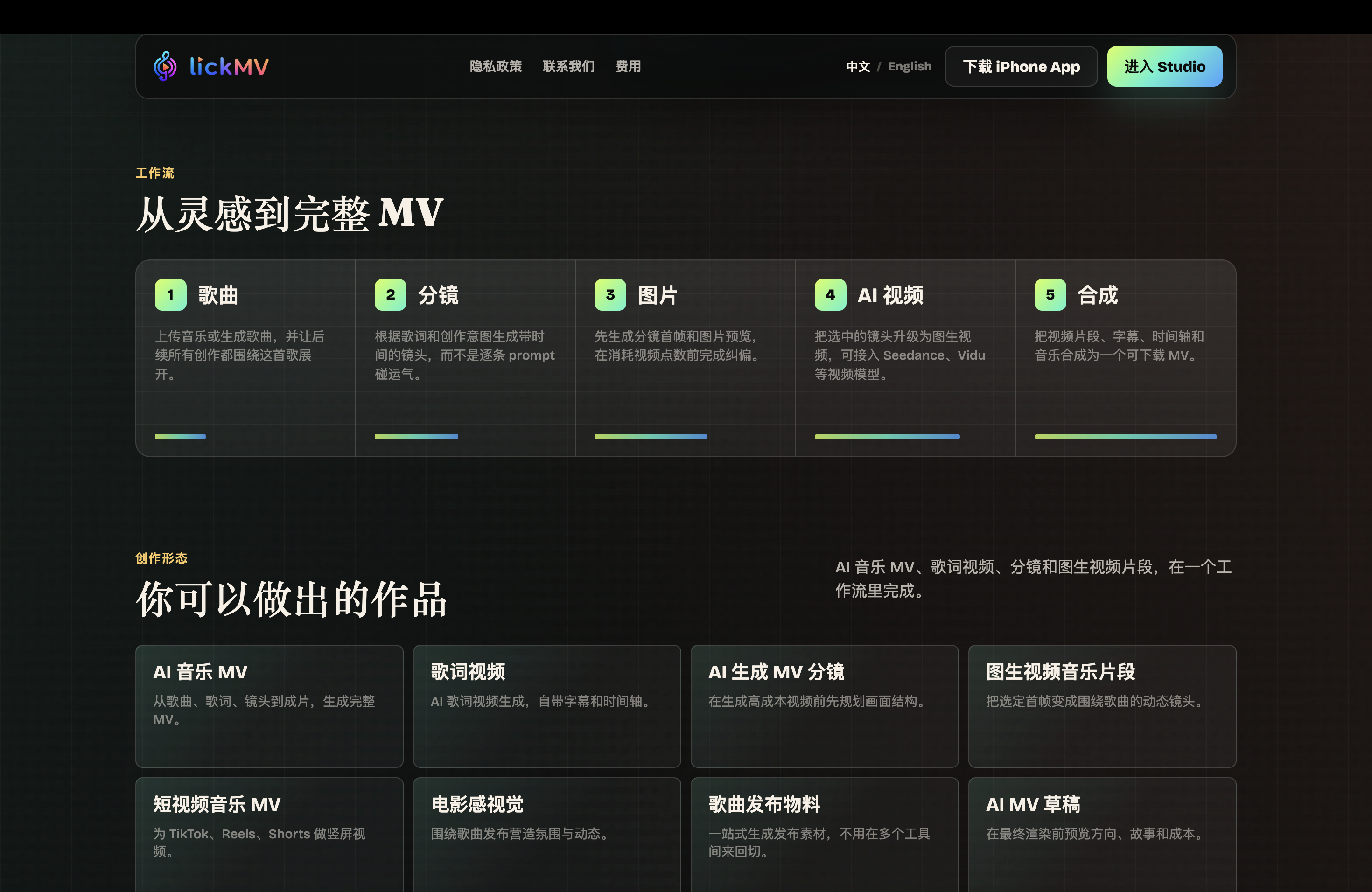Click the 创作形态 section label

click(x=161, y=558)
